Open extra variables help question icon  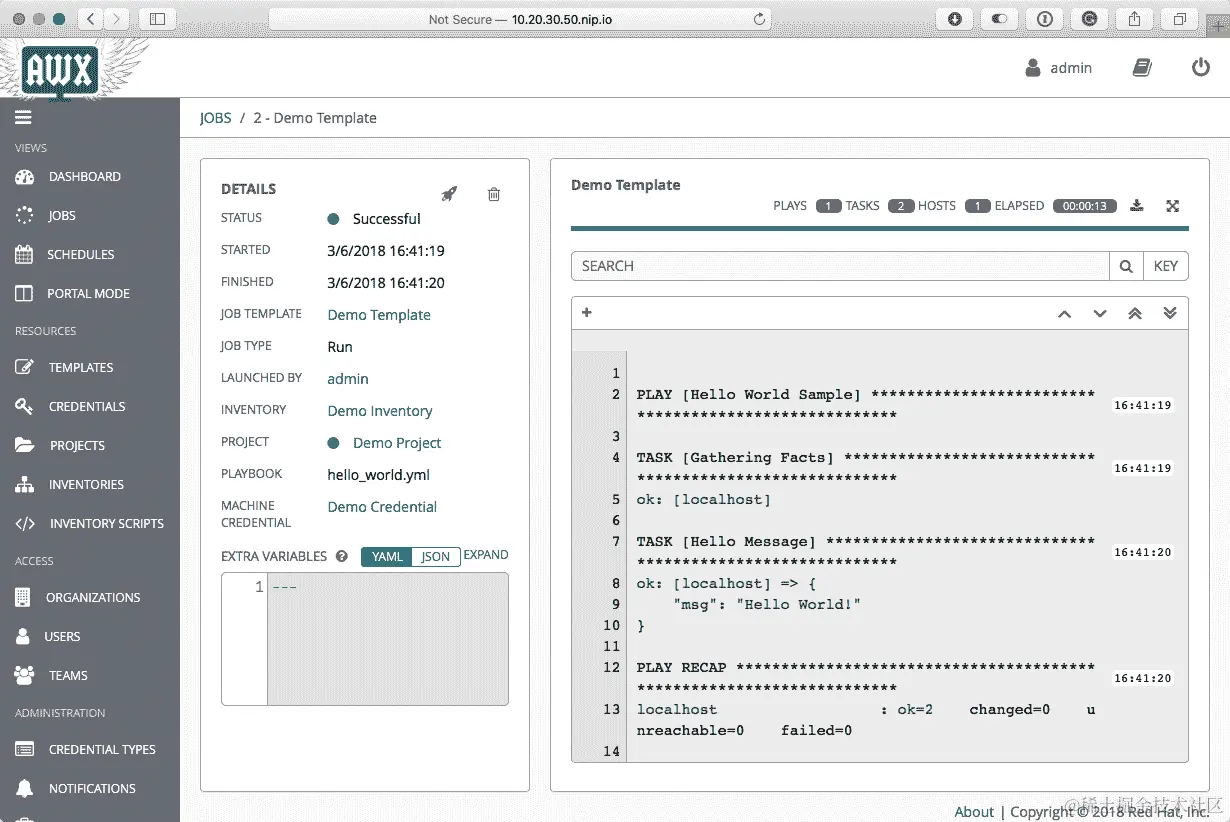click(342, 557)
